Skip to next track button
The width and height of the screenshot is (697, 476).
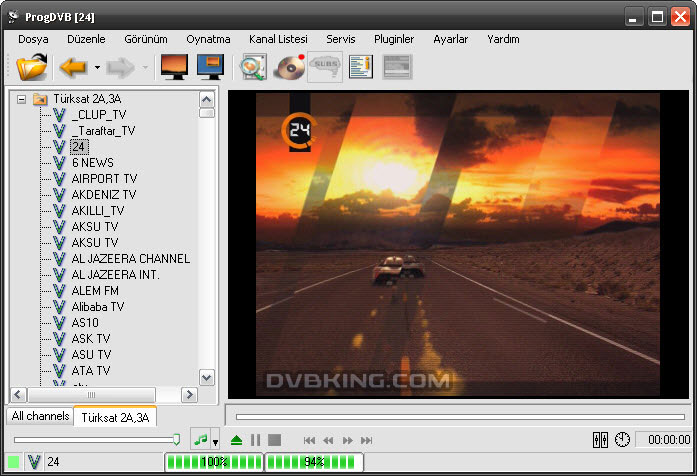(x=366, y=440)
